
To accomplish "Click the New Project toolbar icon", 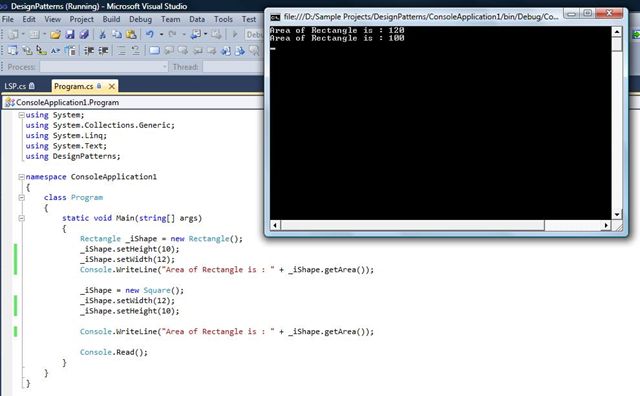I will click(x=13, y=34).
